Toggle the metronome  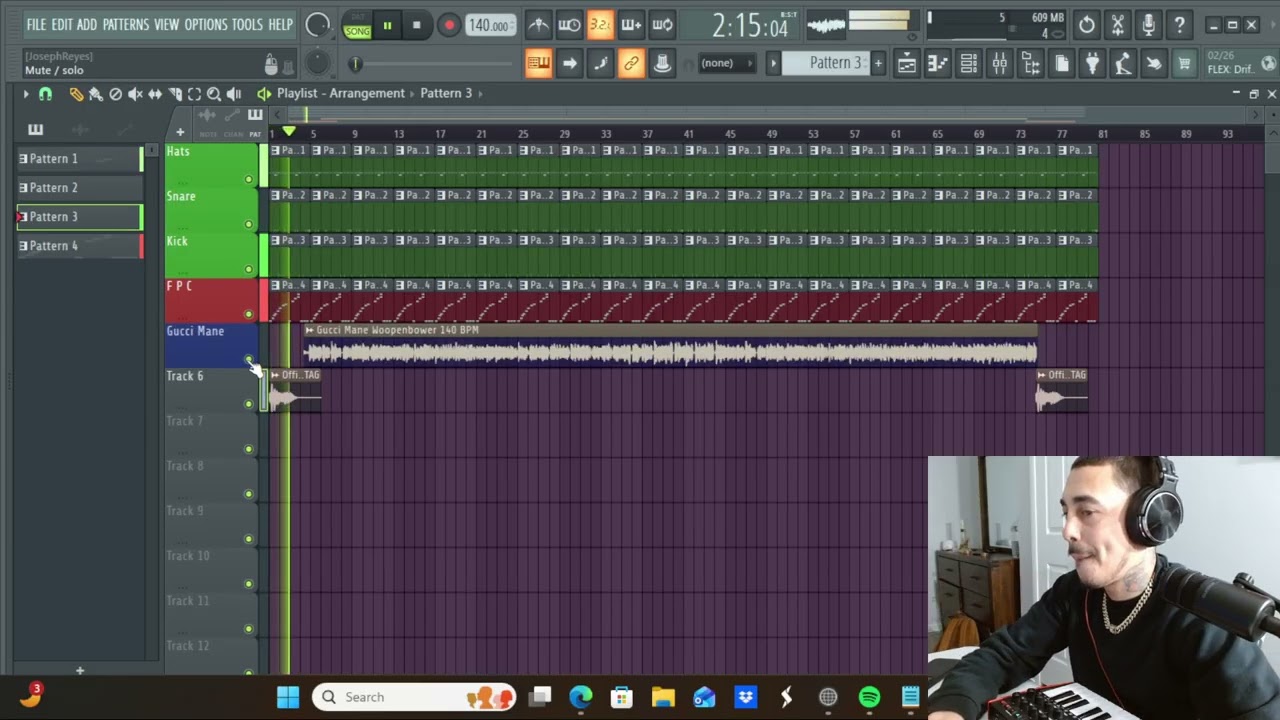[538, 25]
